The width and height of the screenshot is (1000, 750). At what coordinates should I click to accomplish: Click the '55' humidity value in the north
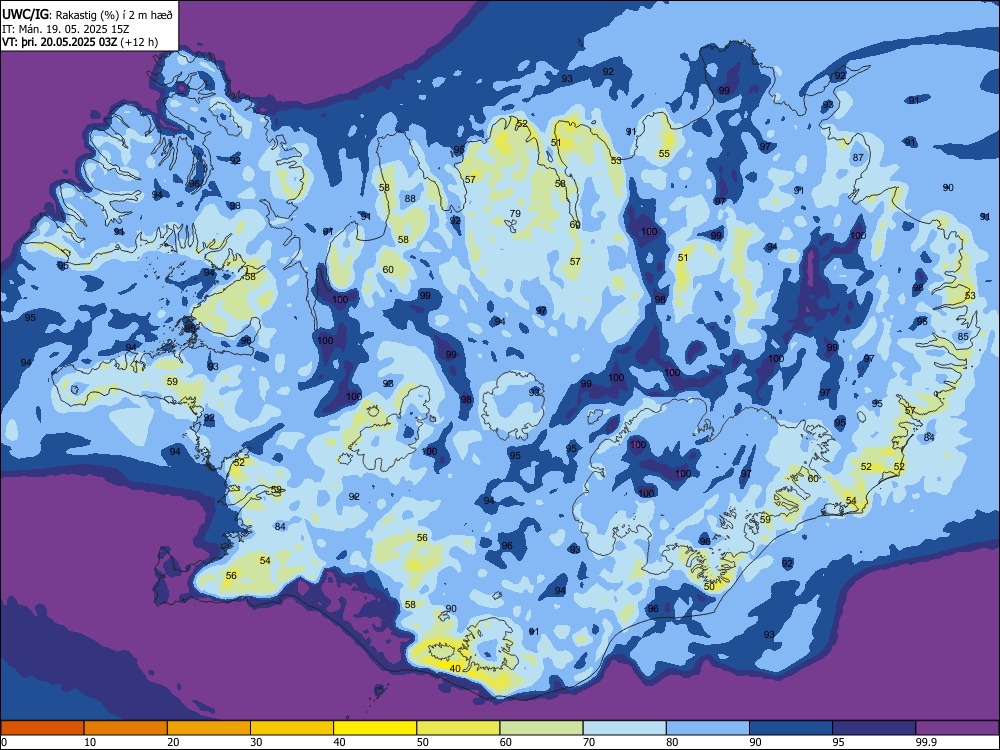tap(665, 154)
